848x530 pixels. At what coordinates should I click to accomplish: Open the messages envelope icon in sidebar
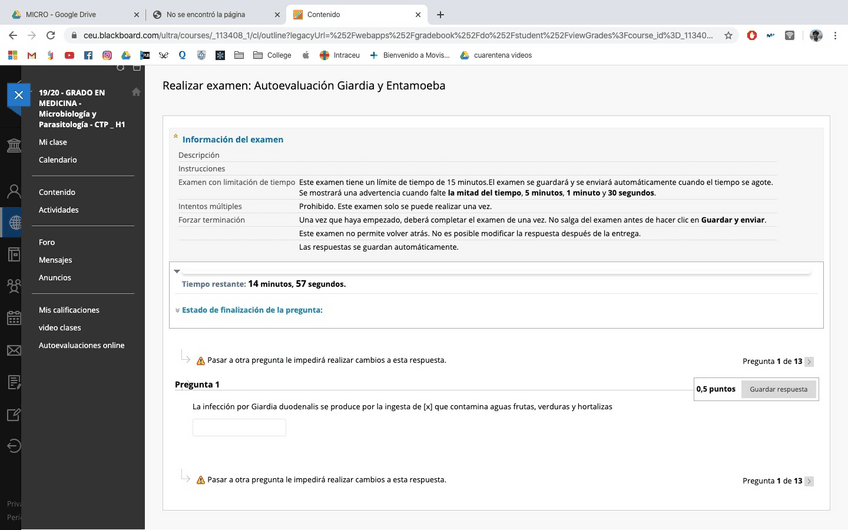(x=13, y=350)
